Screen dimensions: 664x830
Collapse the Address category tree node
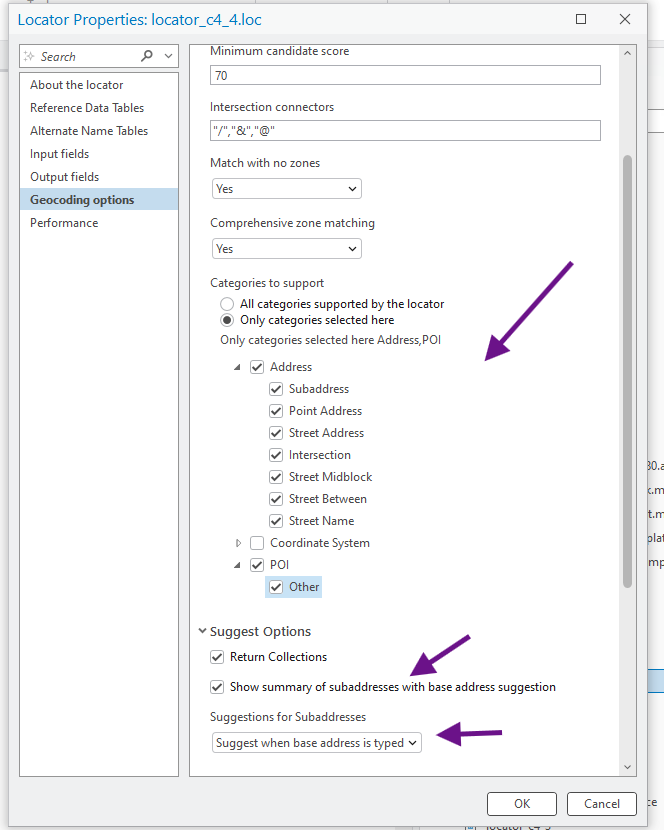(x=238, y=367)
